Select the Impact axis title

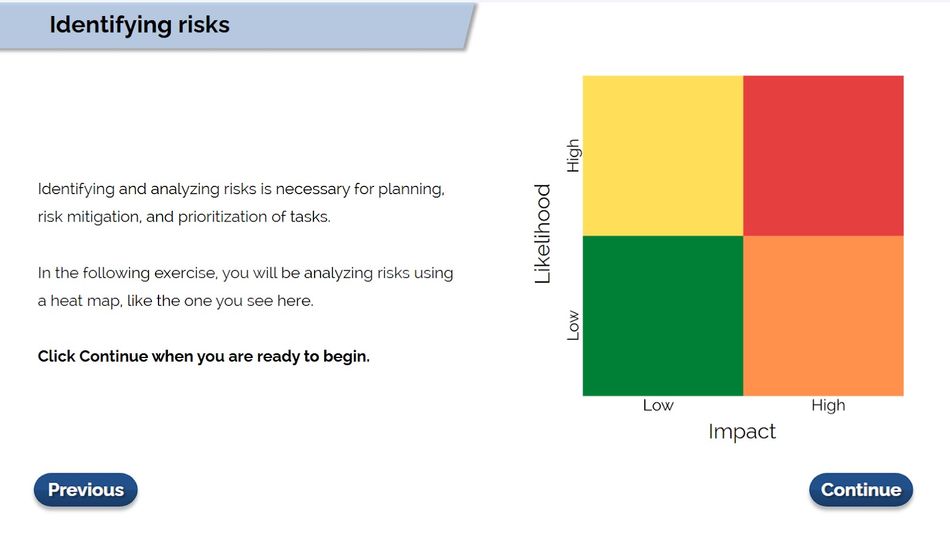[x=742, y=432]
